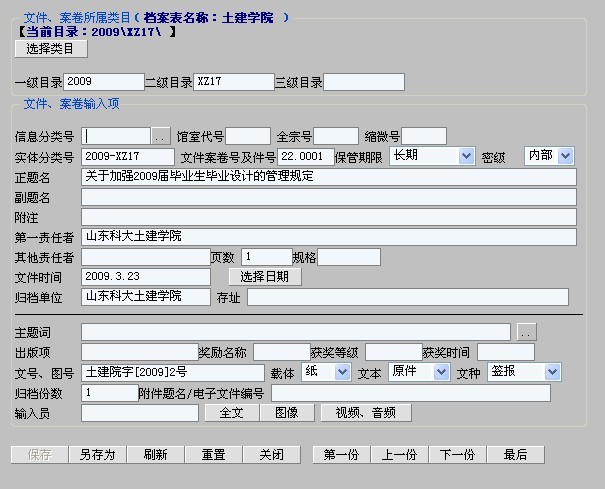605x489 pixels.
Task: Open the 载体 dropdown showing 纸
Action: coord(326,372)
